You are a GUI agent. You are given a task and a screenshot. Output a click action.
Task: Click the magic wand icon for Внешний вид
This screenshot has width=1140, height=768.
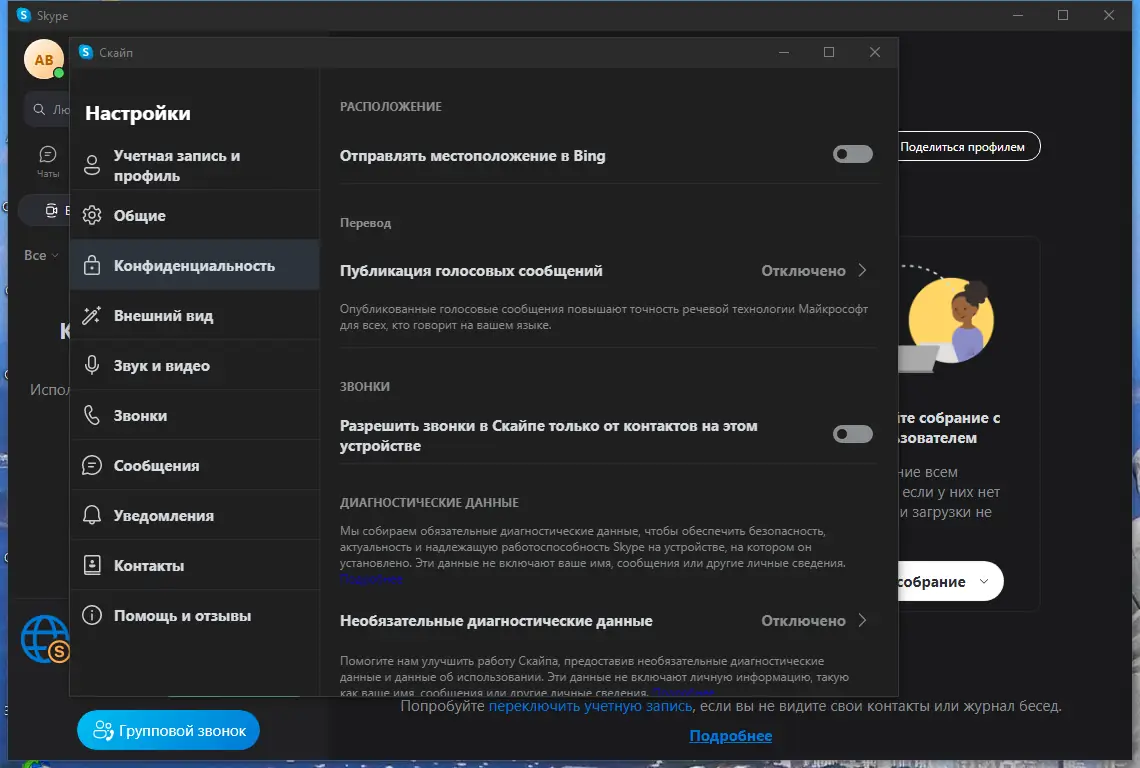click(x=92, y=316)
